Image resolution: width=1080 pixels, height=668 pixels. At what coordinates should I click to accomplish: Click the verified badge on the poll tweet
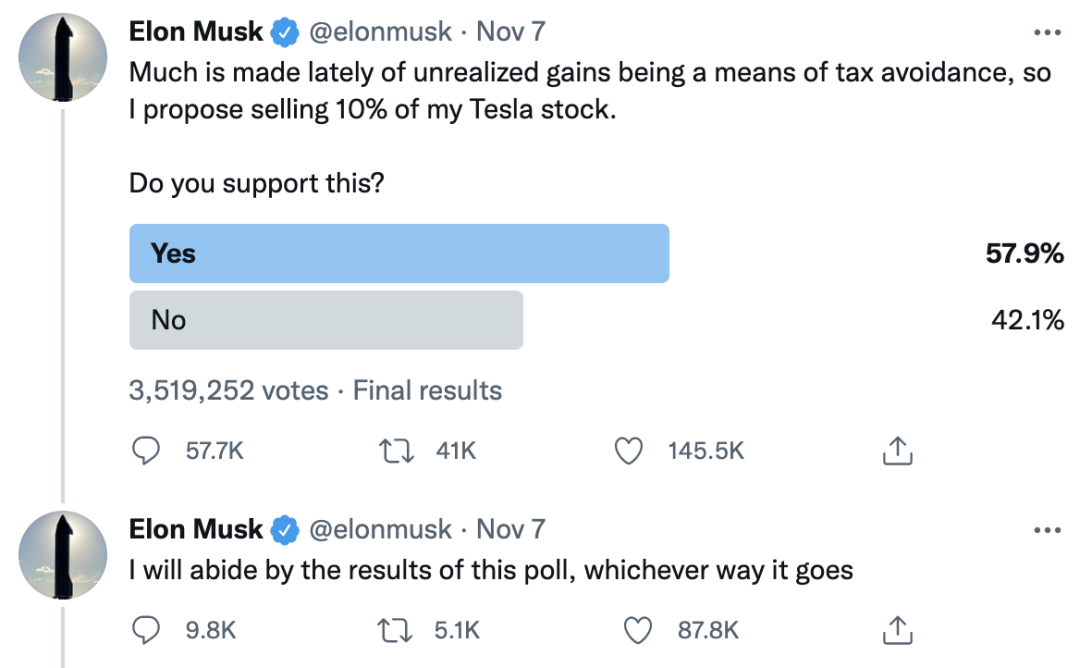pyautogui.click(x=285, y=33)
